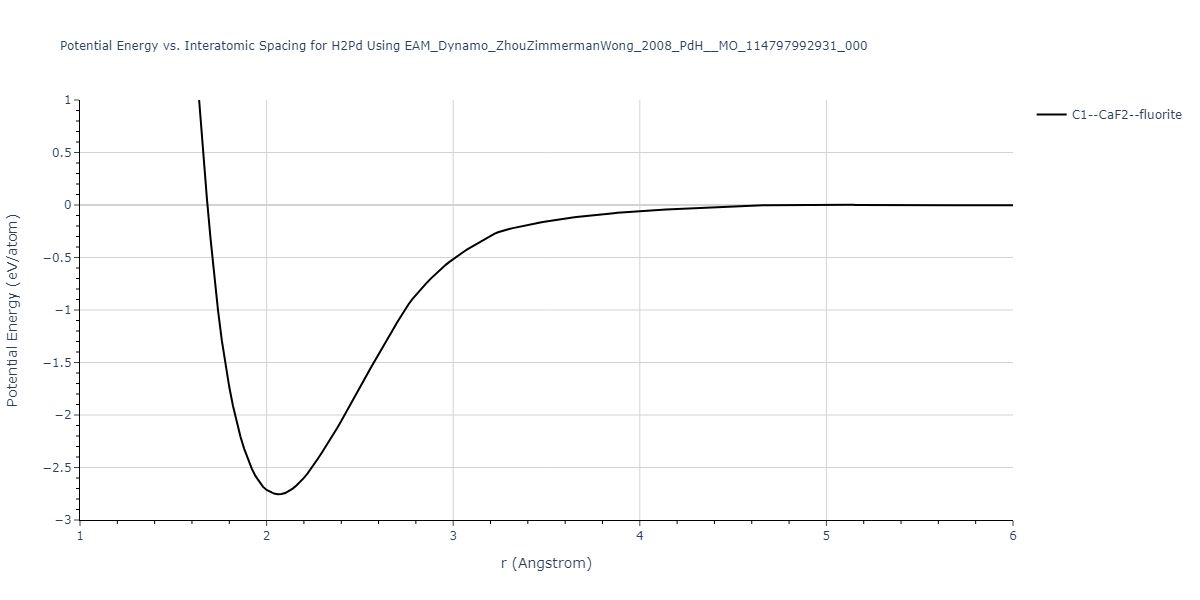
Task: Click x-axis tick label 6
Action: pos(1012,536)
